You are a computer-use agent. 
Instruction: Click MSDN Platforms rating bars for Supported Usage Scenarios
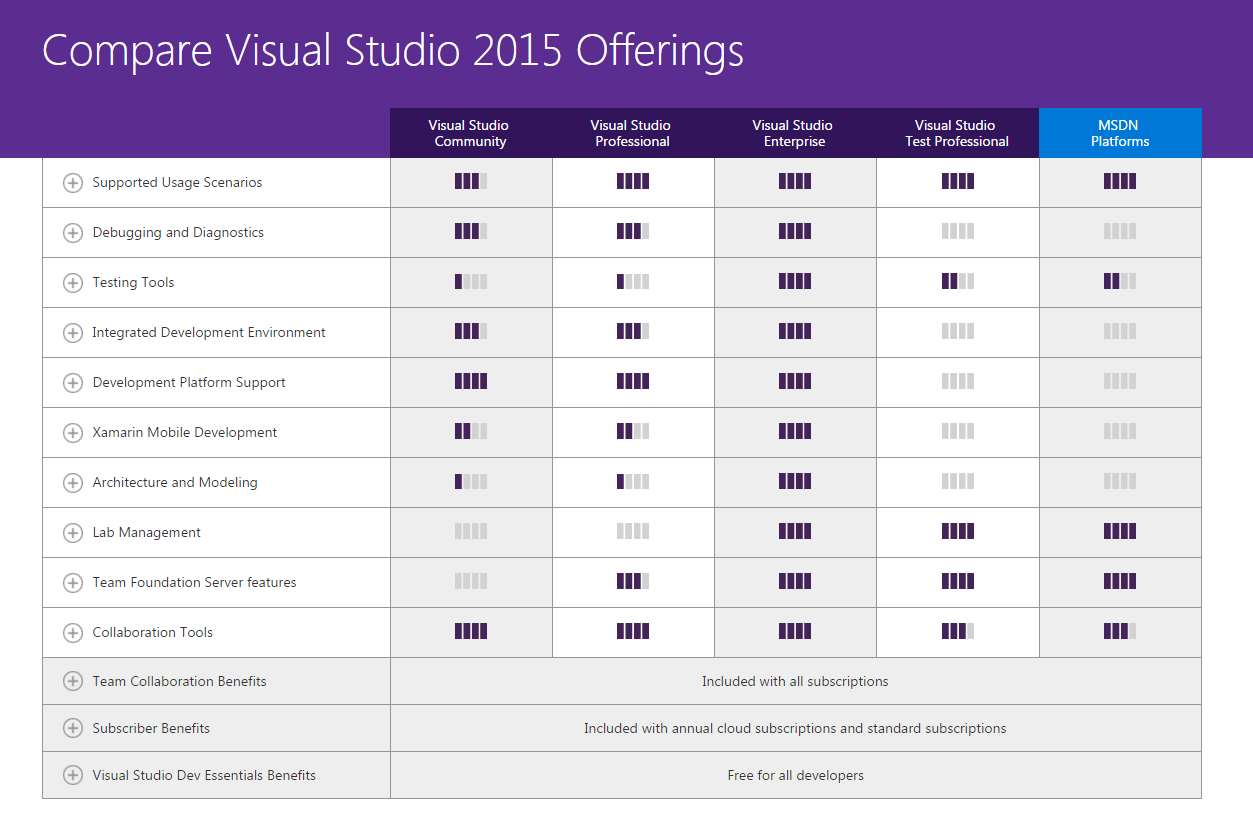pyautogui.click(x=1120, y=182)
